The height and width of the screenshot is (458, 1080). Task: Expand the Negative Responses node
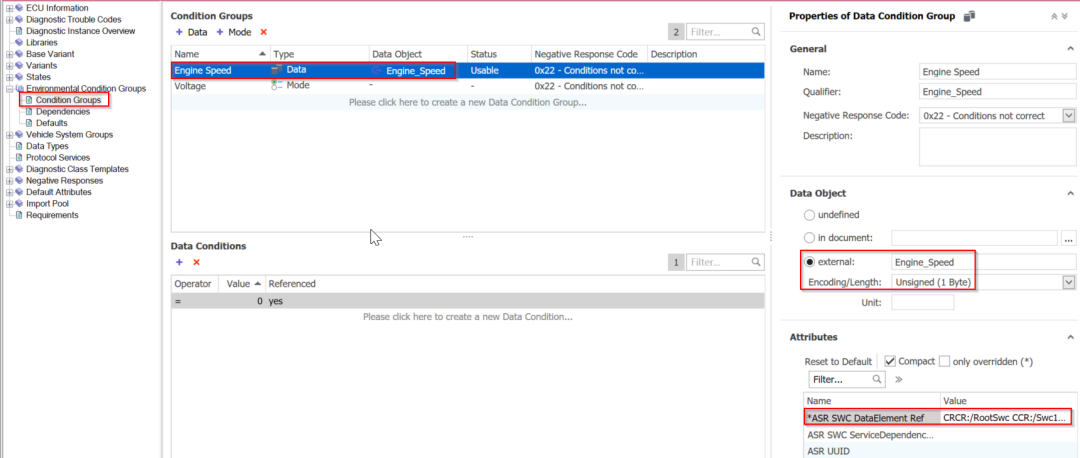[x=9, y=180]
